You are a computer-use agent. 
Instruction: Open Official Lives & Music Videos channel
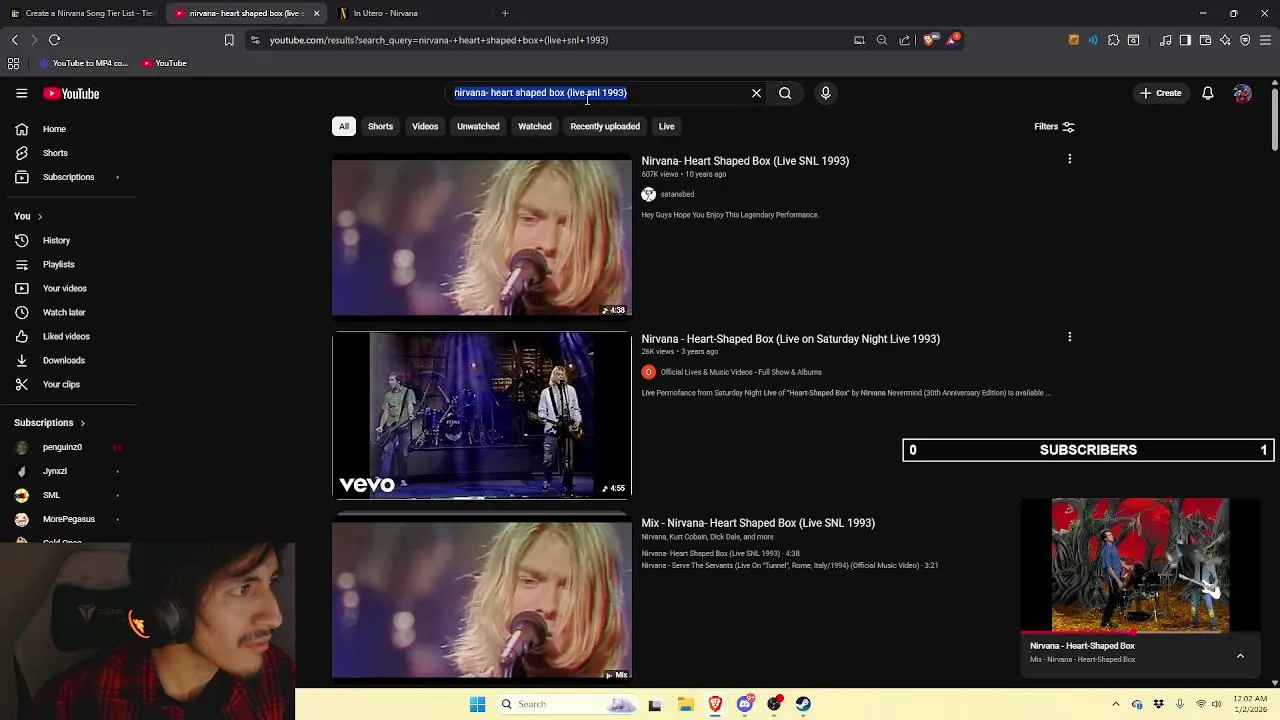click(741, 372)
